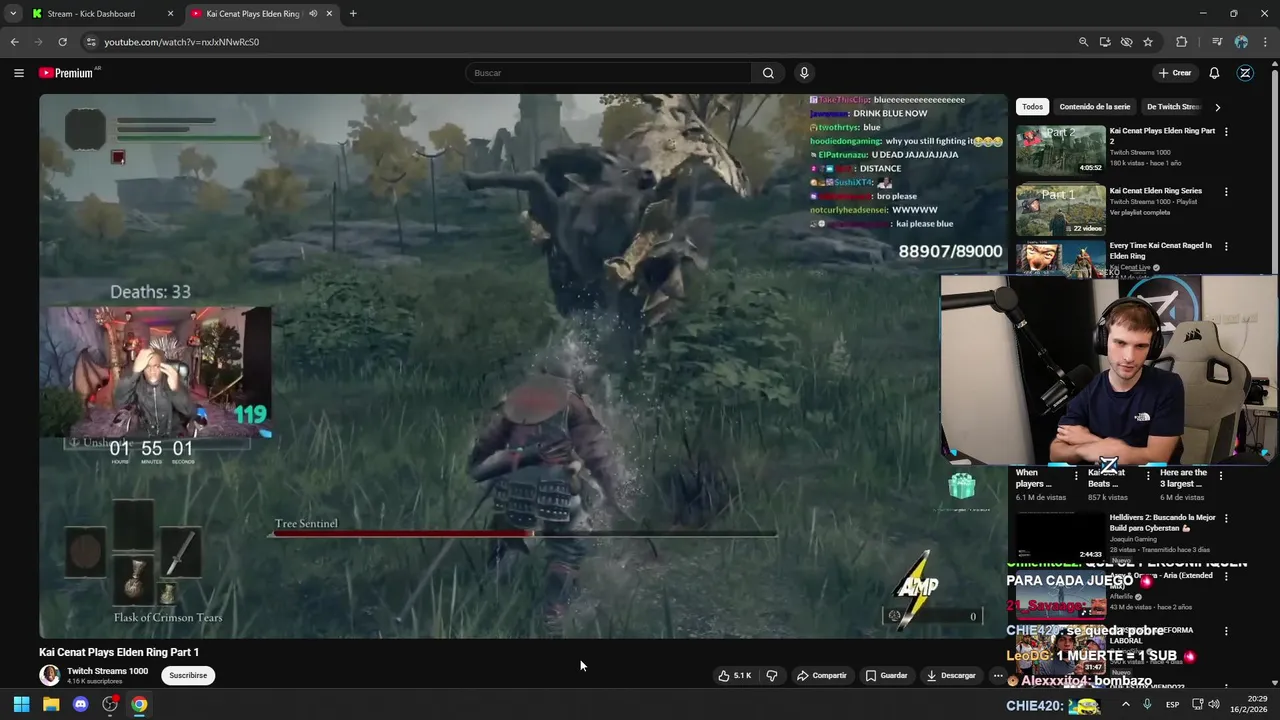Viewport: 1280px width, 720px height.
Task: Like the video showing 5.1 K
Action: point(734,676)
